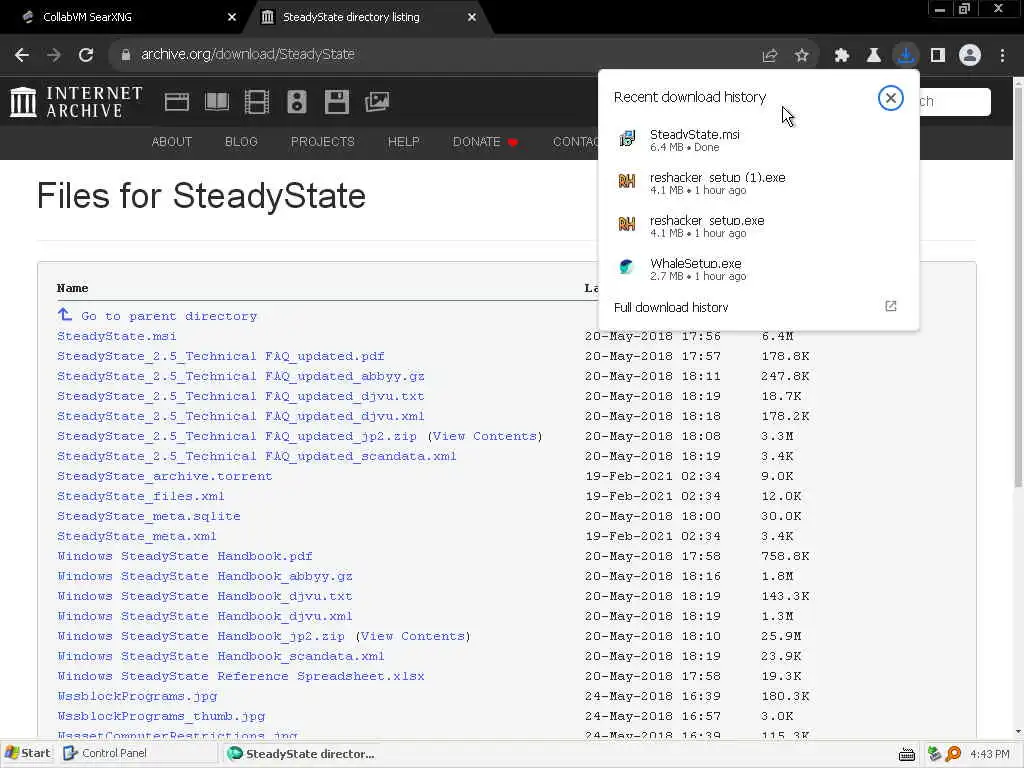Open the HELP menu item
1024x768 pixels.
(x=404, y=142)
